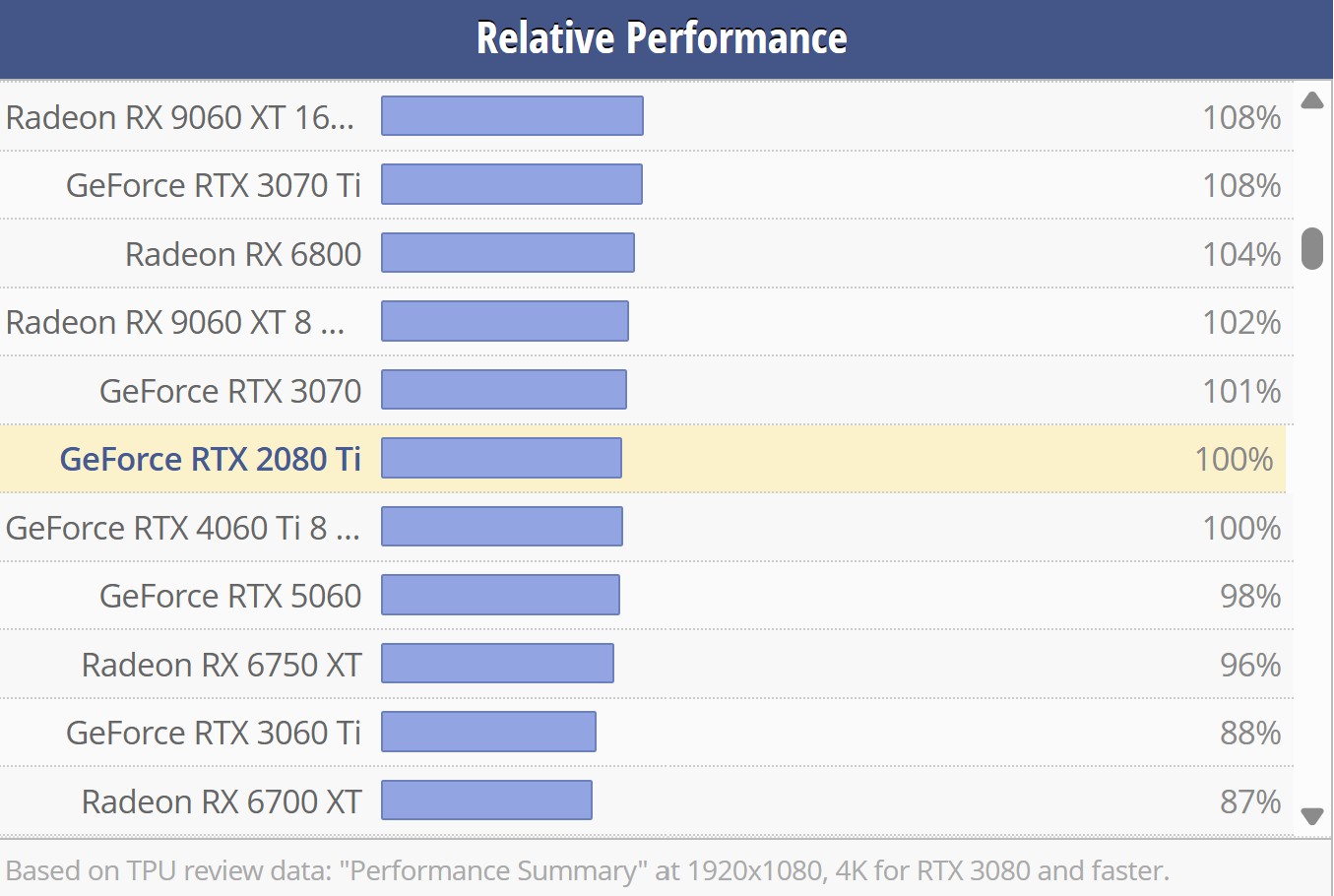This screenshot has height=896, width=1334.
Task: Open the Radeon RX 9060 XT 16GB entry
Action: coord(180,117)
